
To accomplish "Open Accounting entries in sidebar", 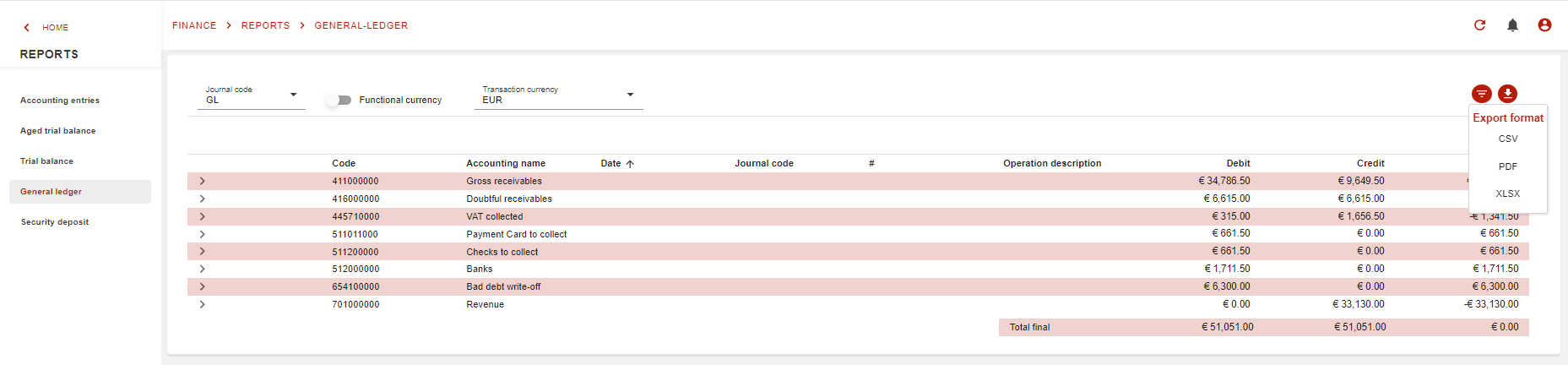I will tap(60, 101).
